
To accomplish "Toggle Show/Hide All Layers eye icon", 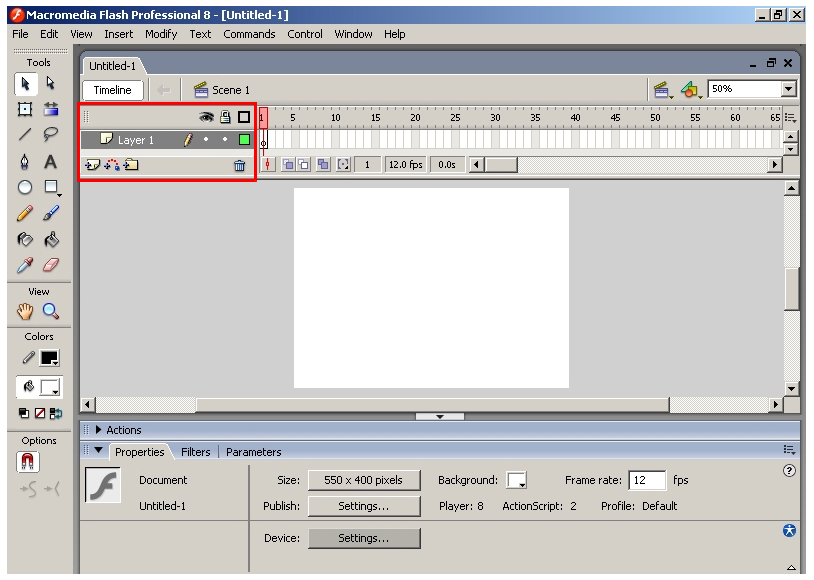I will [206, 117].
